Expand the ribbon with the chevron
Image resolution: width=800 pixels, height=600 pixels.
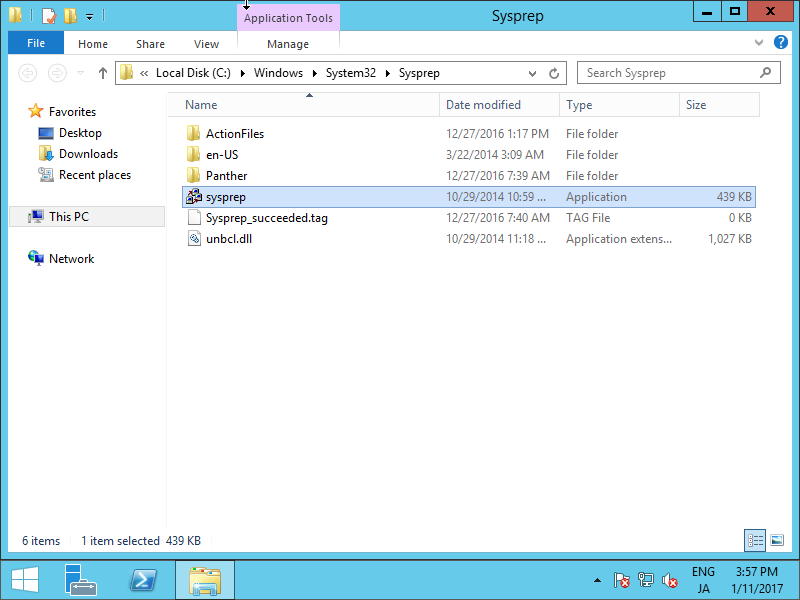click(758, 43)
